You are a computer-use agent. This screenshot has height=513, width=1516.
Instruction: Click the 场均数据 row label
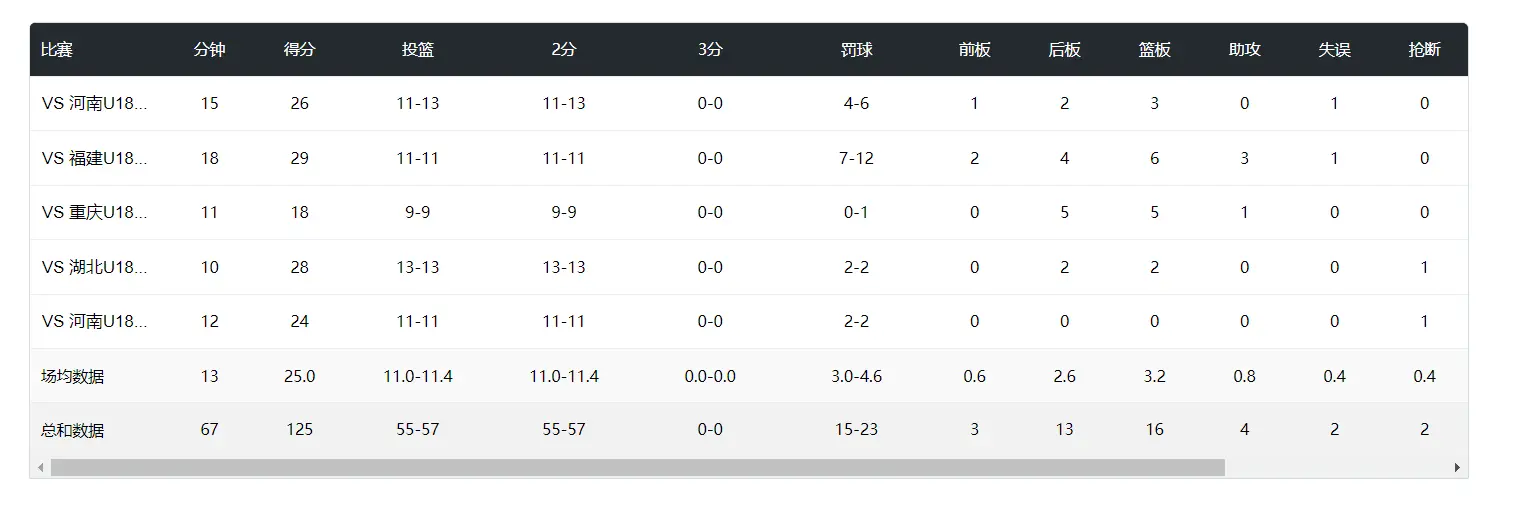72,377
